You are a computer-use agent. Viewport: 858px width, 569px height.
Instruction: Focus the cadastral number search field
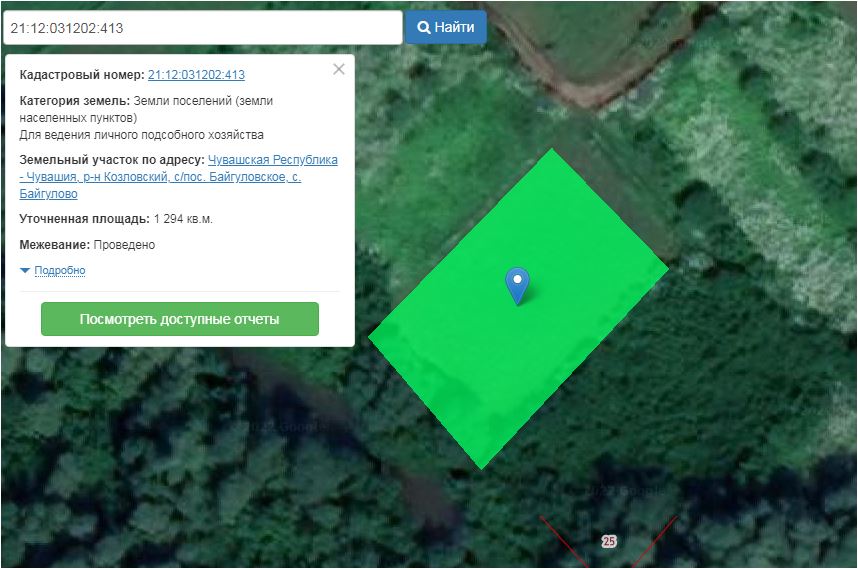tap(200, 28)
